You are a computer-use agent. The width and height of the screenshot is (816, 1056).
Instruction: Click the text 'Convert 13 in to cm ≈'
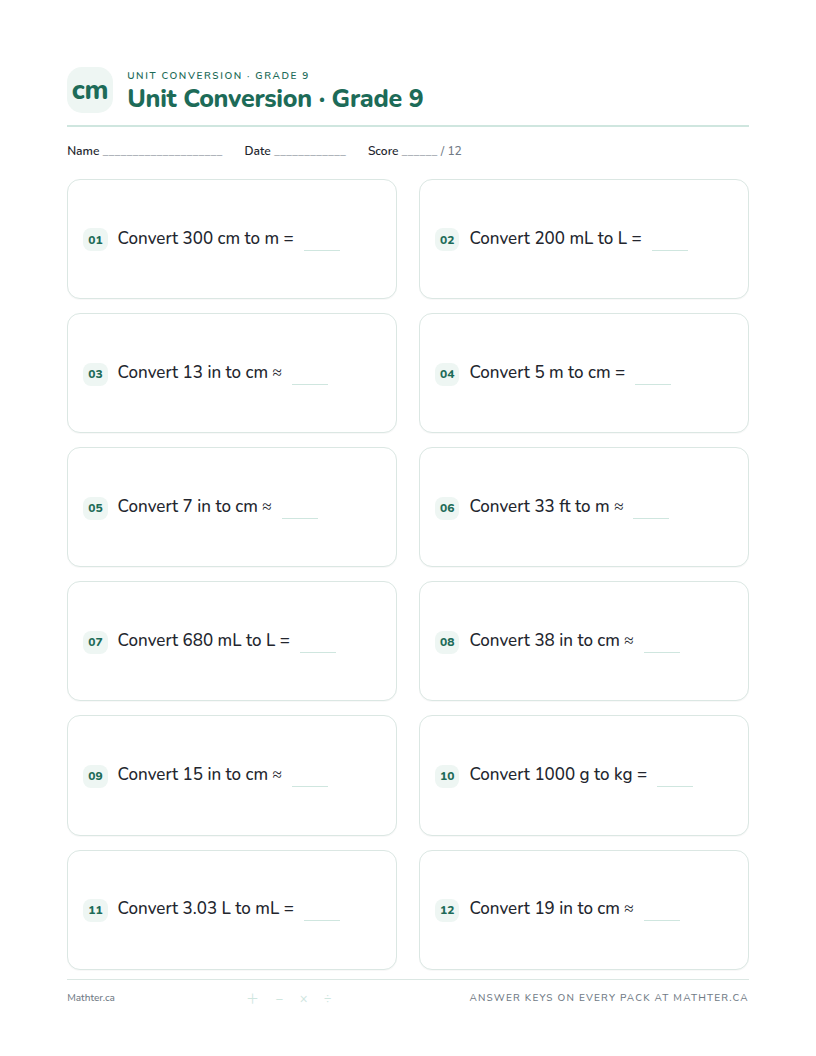(200, 372)
